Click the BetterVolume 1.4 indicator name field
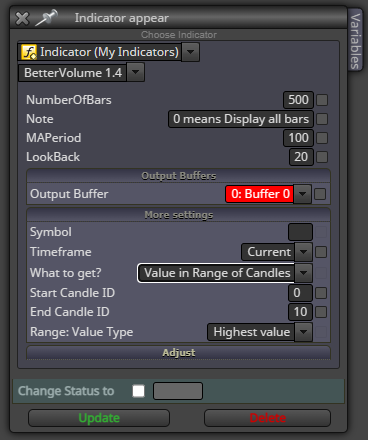 (73, 73)
